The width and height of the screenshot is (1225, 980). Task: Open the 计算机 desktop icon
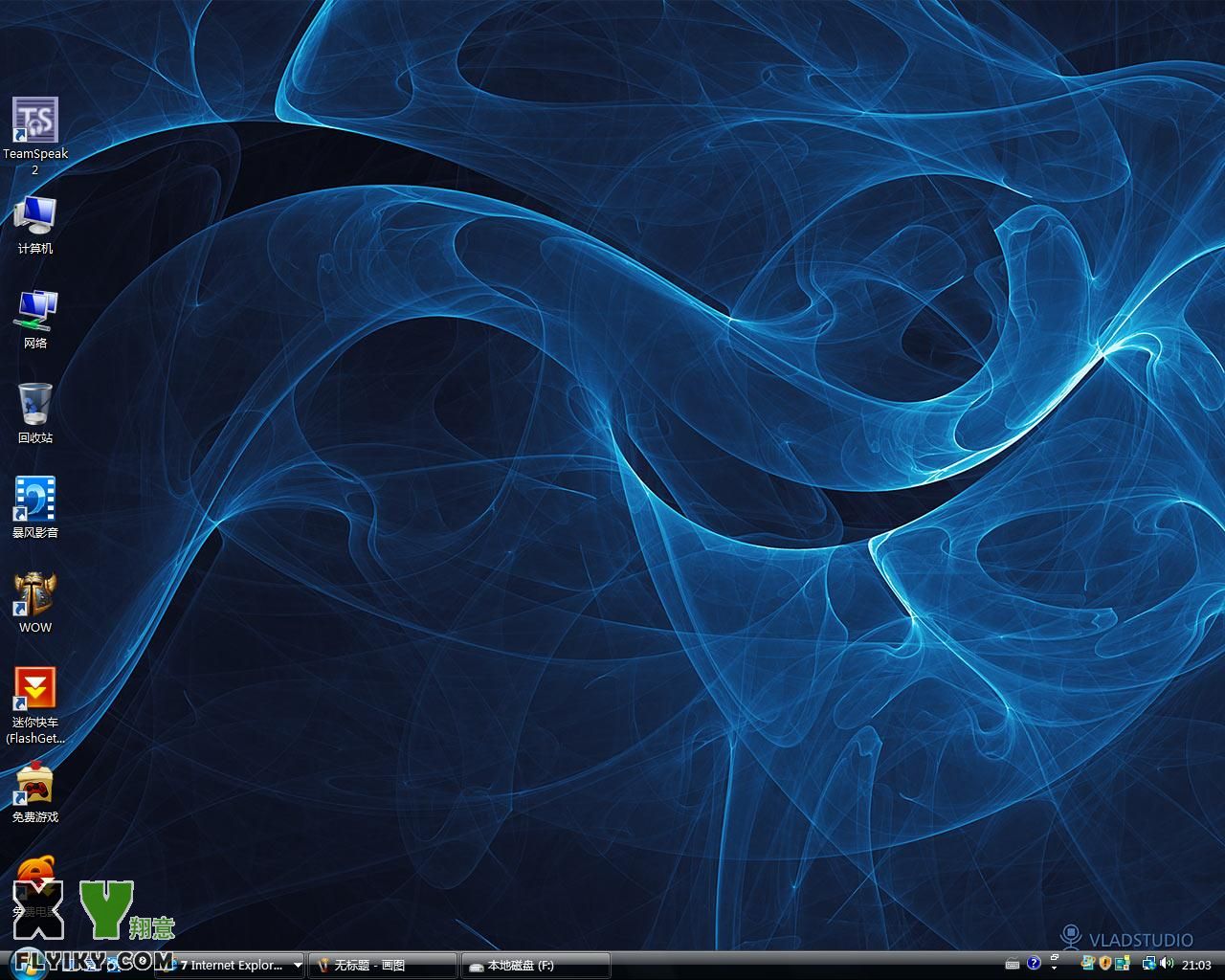(35, 225)
